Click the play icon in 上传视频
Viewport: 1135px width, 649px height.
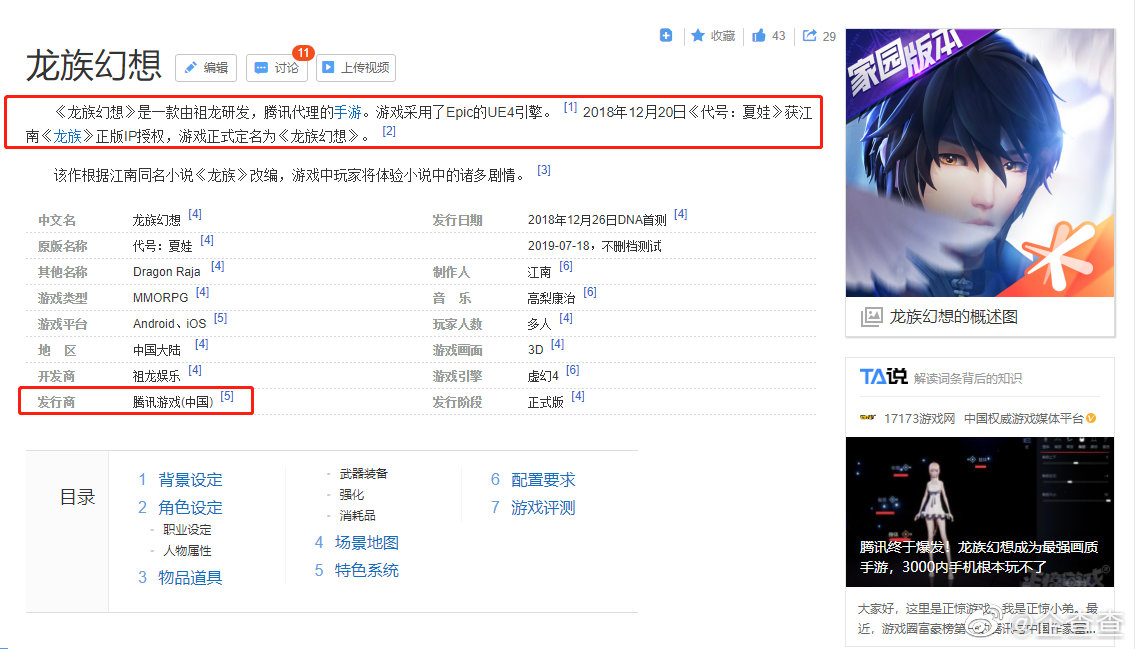328,67
